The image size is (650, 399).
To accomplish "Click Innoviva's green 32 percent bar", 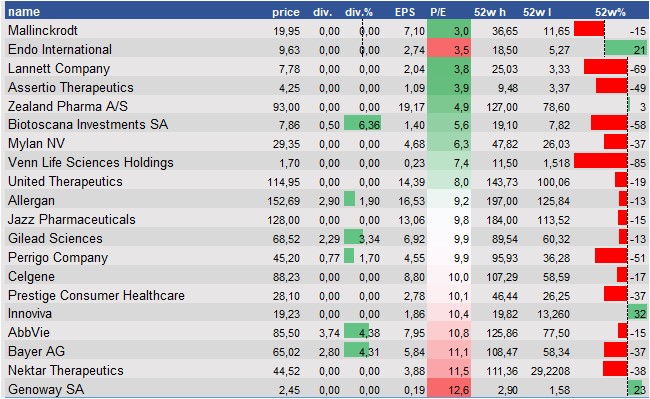I will (637, 312).
